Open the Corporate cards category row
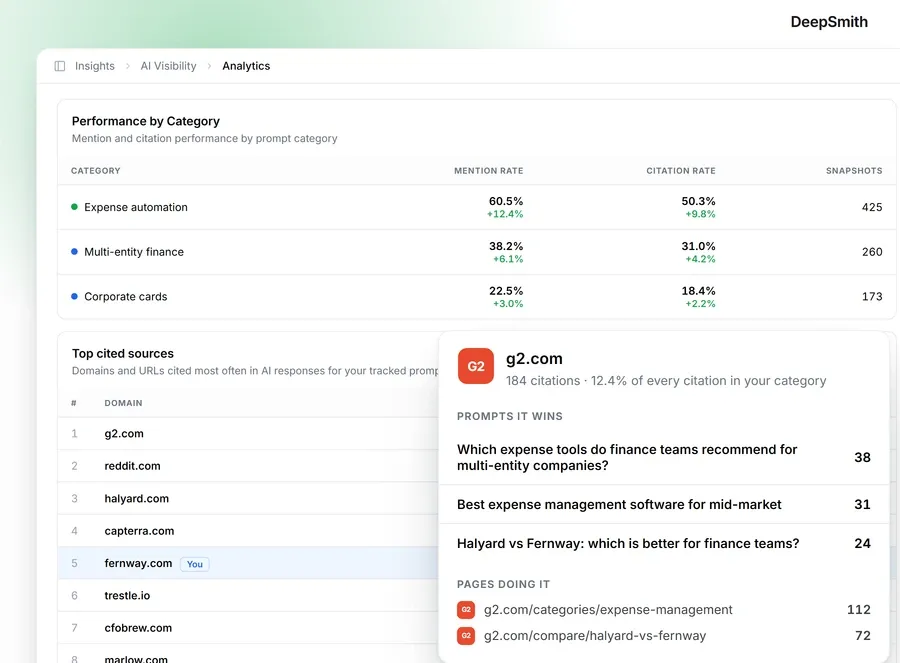 pos(476,297)
